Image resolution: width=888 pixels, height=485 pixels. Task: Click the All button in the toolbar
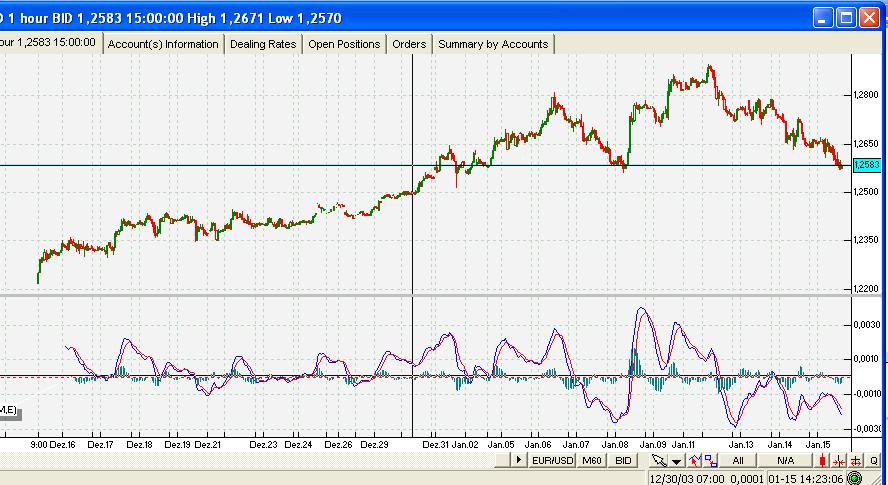[x=738, y=460]
